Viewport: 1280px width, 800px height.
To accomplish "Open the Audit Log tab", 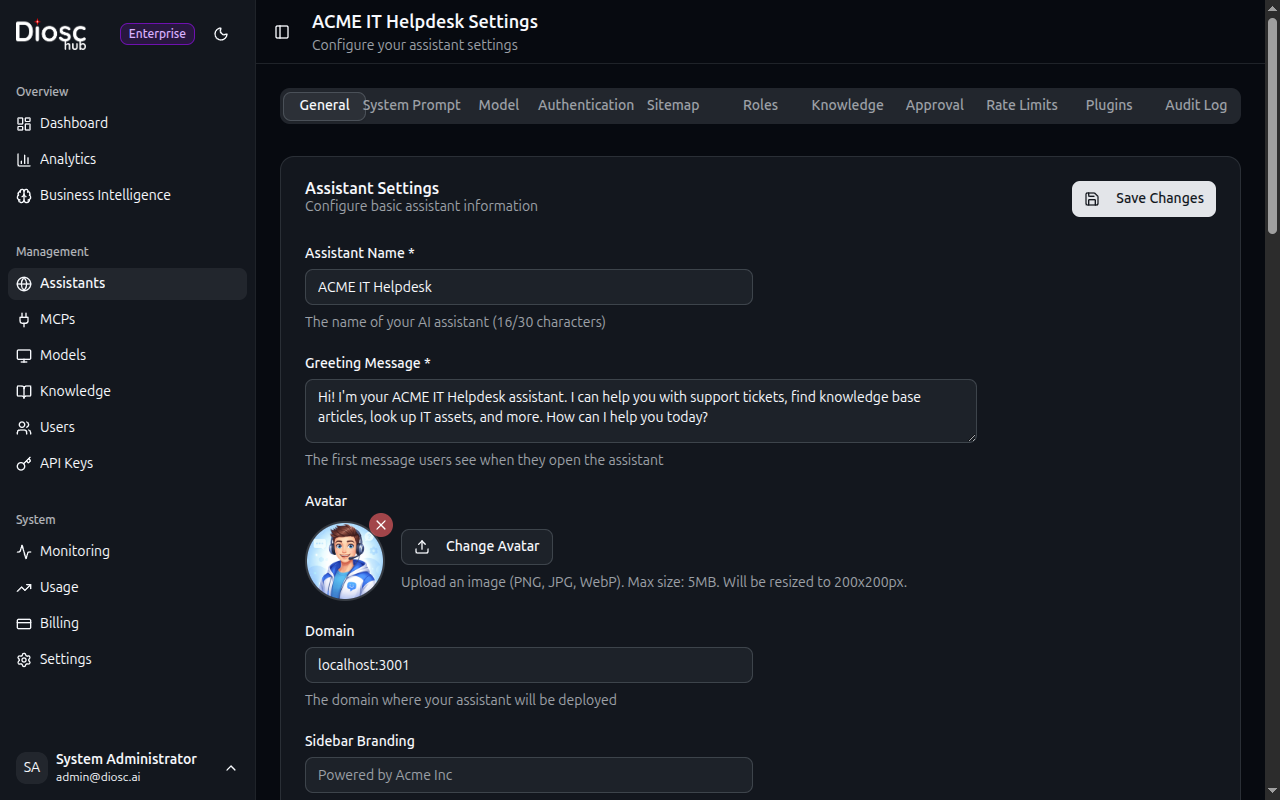I will tap(1195, 105).
